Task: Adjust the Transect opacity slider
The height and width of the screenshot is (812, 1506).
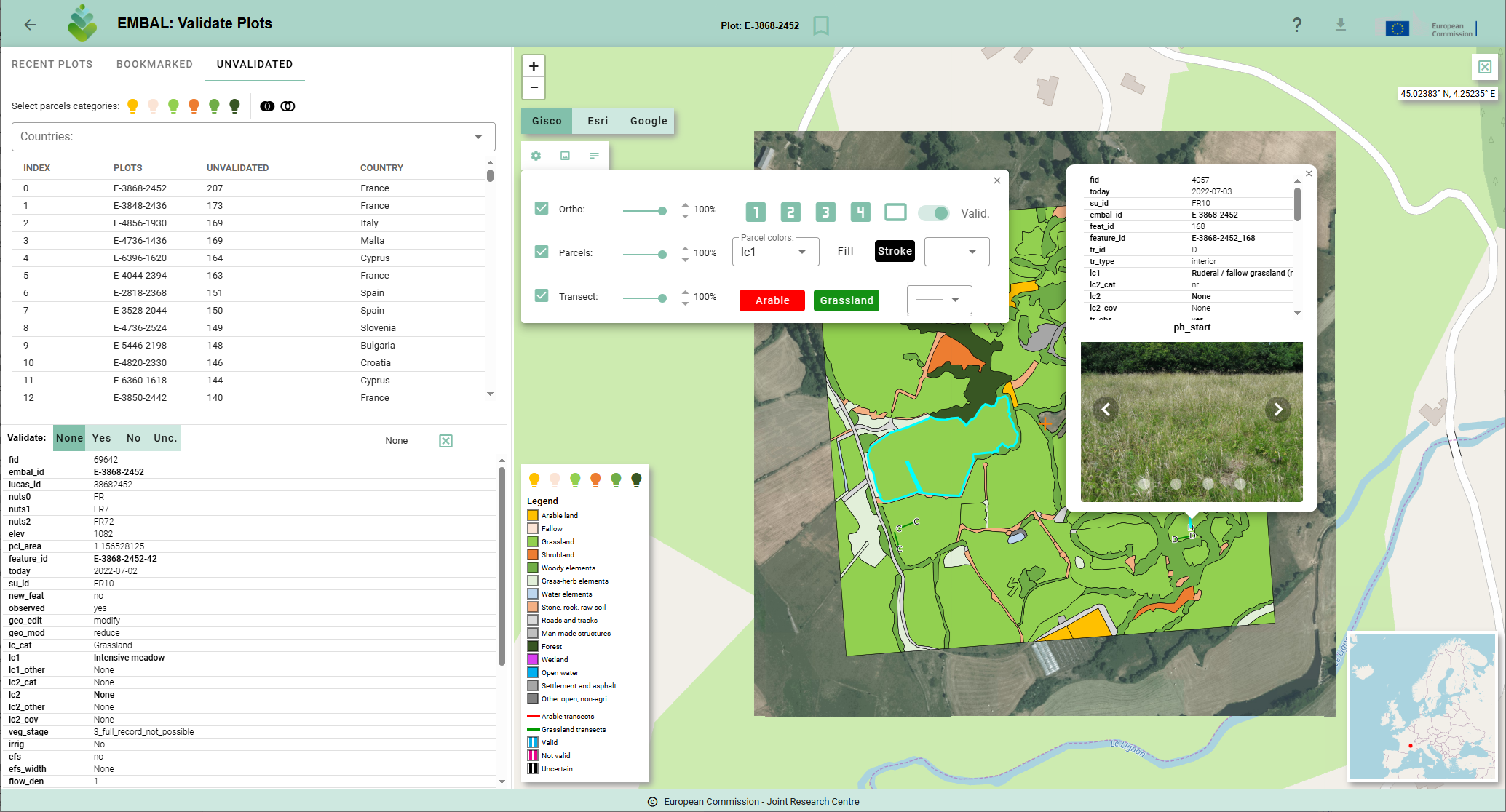Action: tap(643, 298)
